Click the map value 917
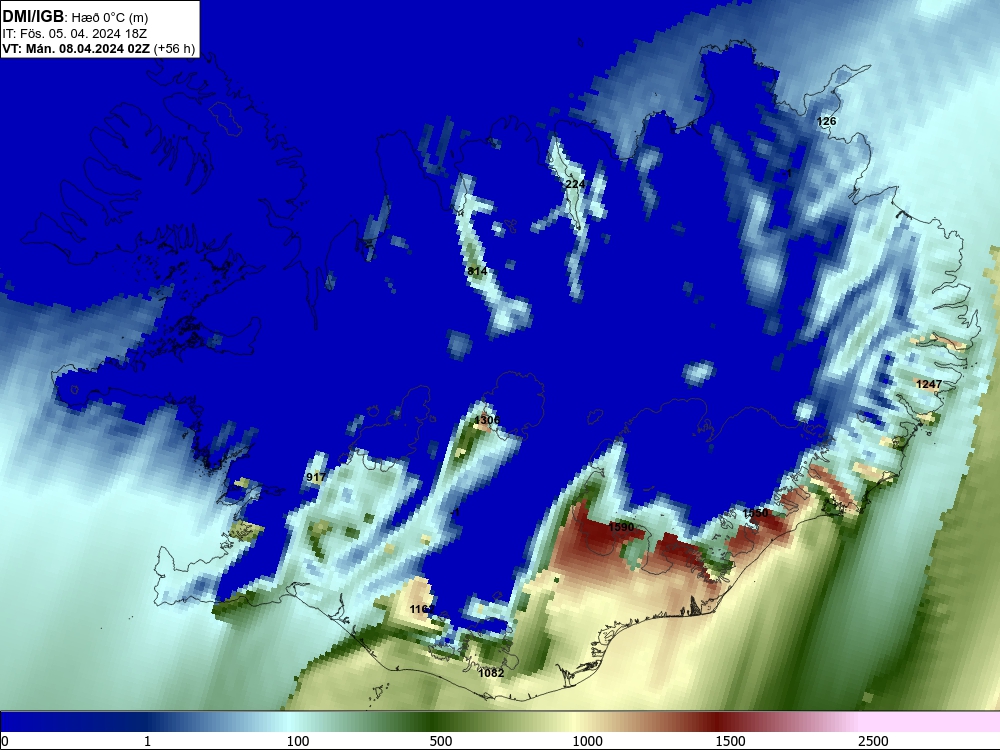 316,477
